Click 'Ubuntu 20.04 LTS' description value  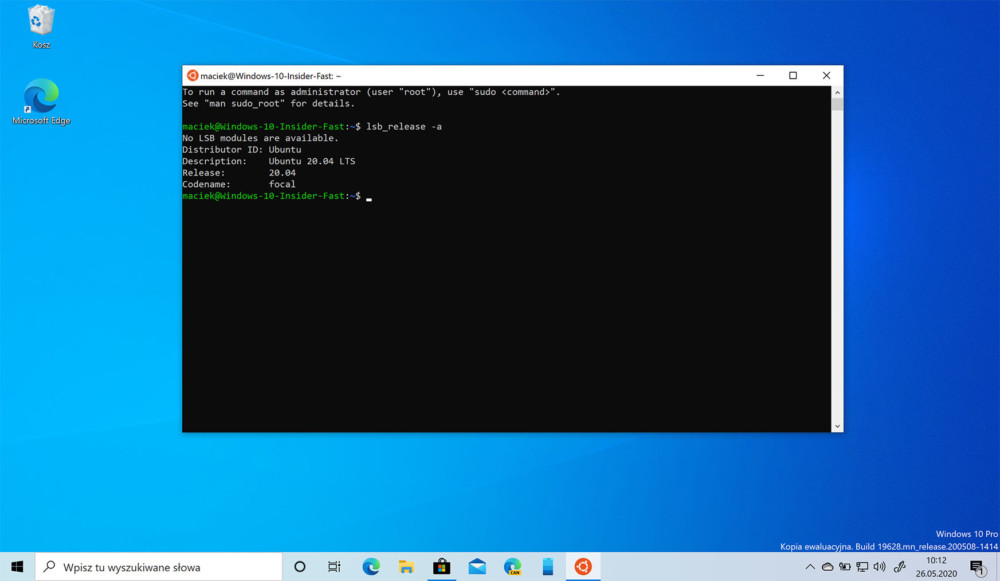pos(312,161)
